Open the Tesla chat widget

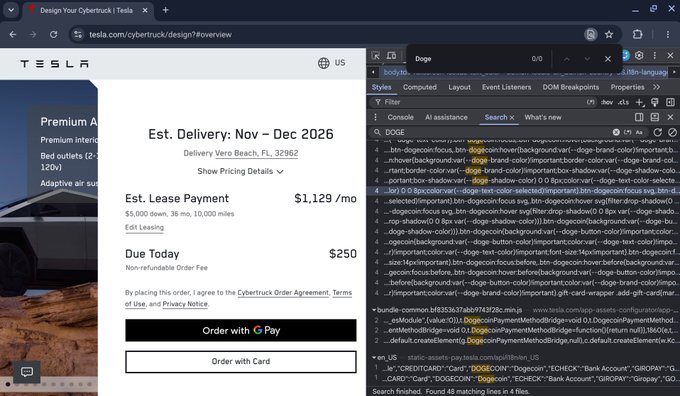coord(26,372)
